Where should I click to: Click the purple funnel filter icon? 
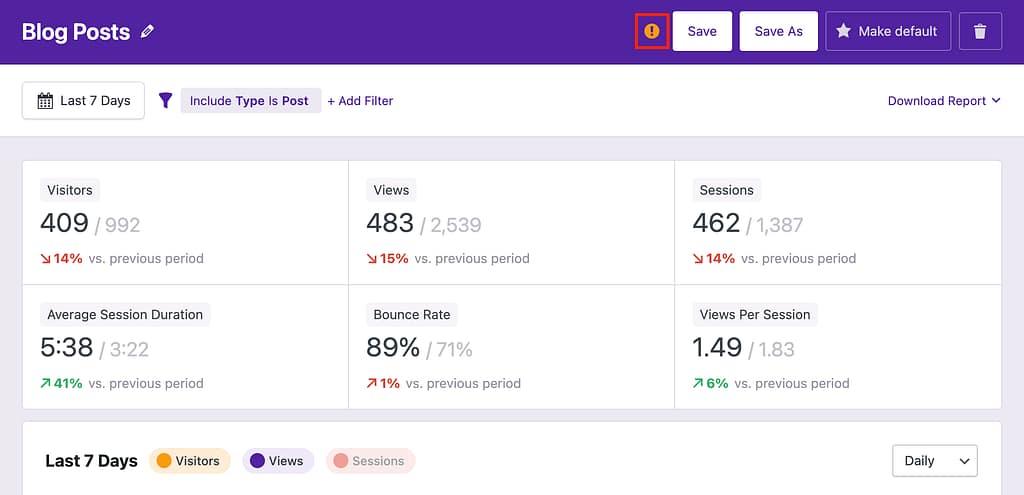coord(166,100)
